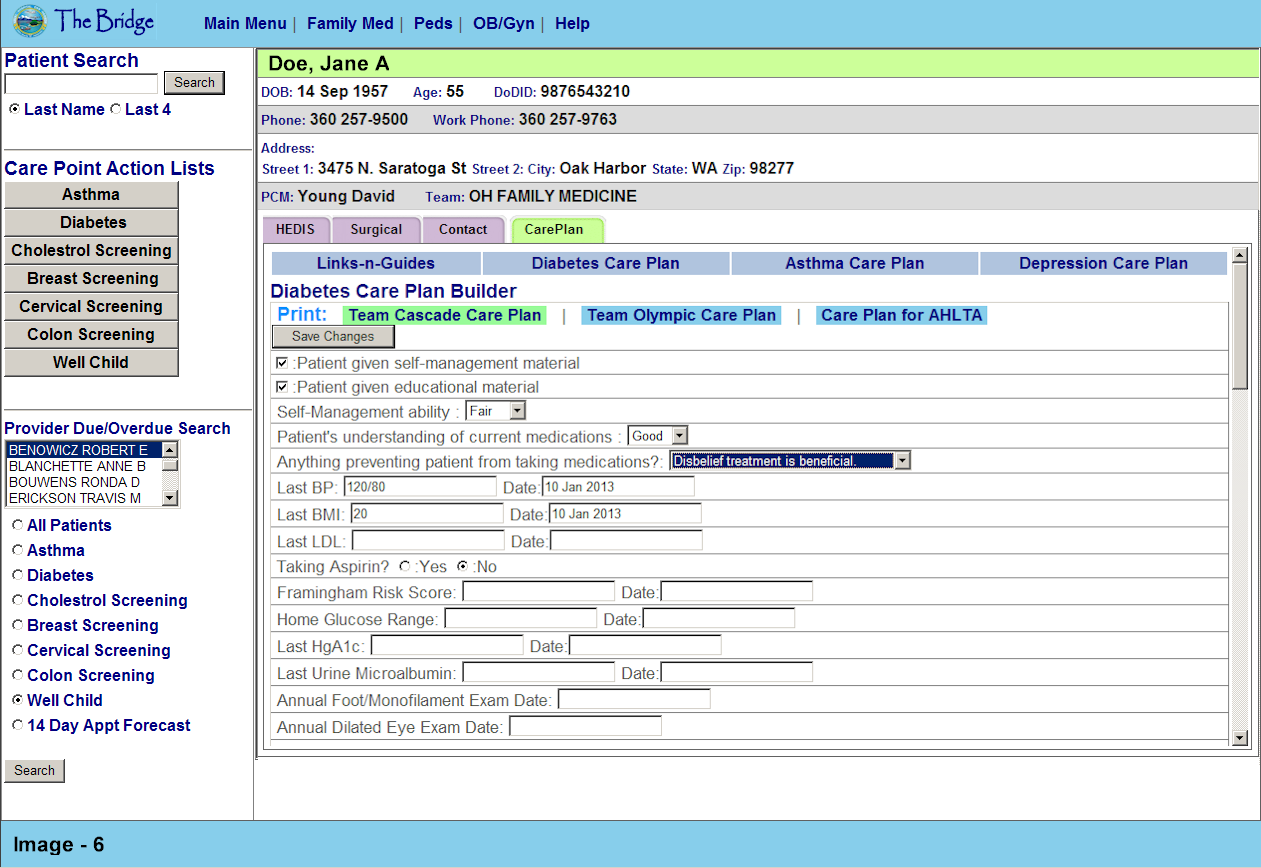Image resolution: width=1261 pixels, height=868 pixels.
Task: Switch to the Contact tab
Action: pyautogui.click(x=463, y=230)
